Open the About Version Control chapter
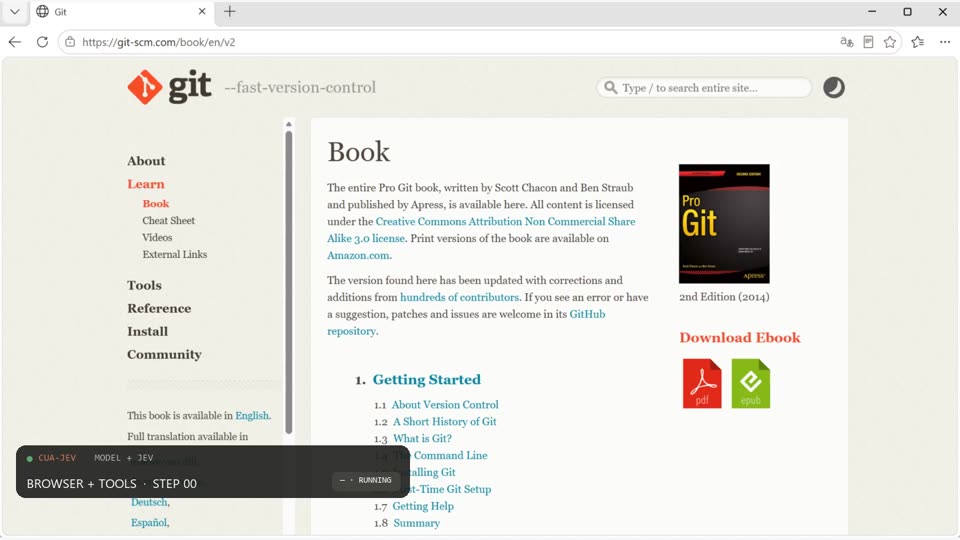The width and height of the screenshot is (960, 540). click(445, 405)
